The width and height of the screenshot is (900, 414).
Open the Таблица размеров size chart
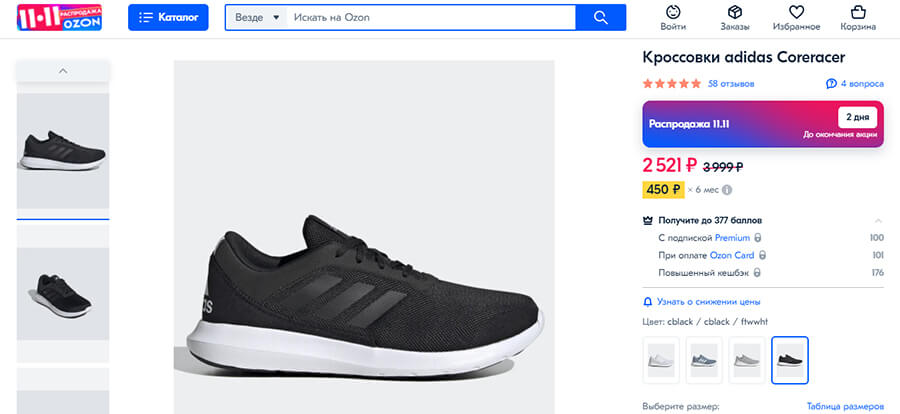click(x=845, y=407)
